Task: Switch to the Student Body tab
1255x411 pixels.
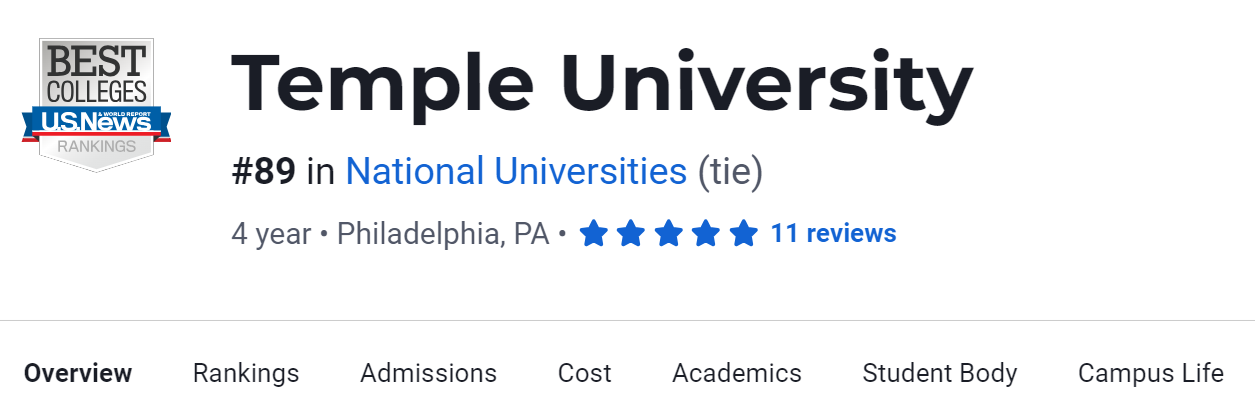Action: pos(940,374)
